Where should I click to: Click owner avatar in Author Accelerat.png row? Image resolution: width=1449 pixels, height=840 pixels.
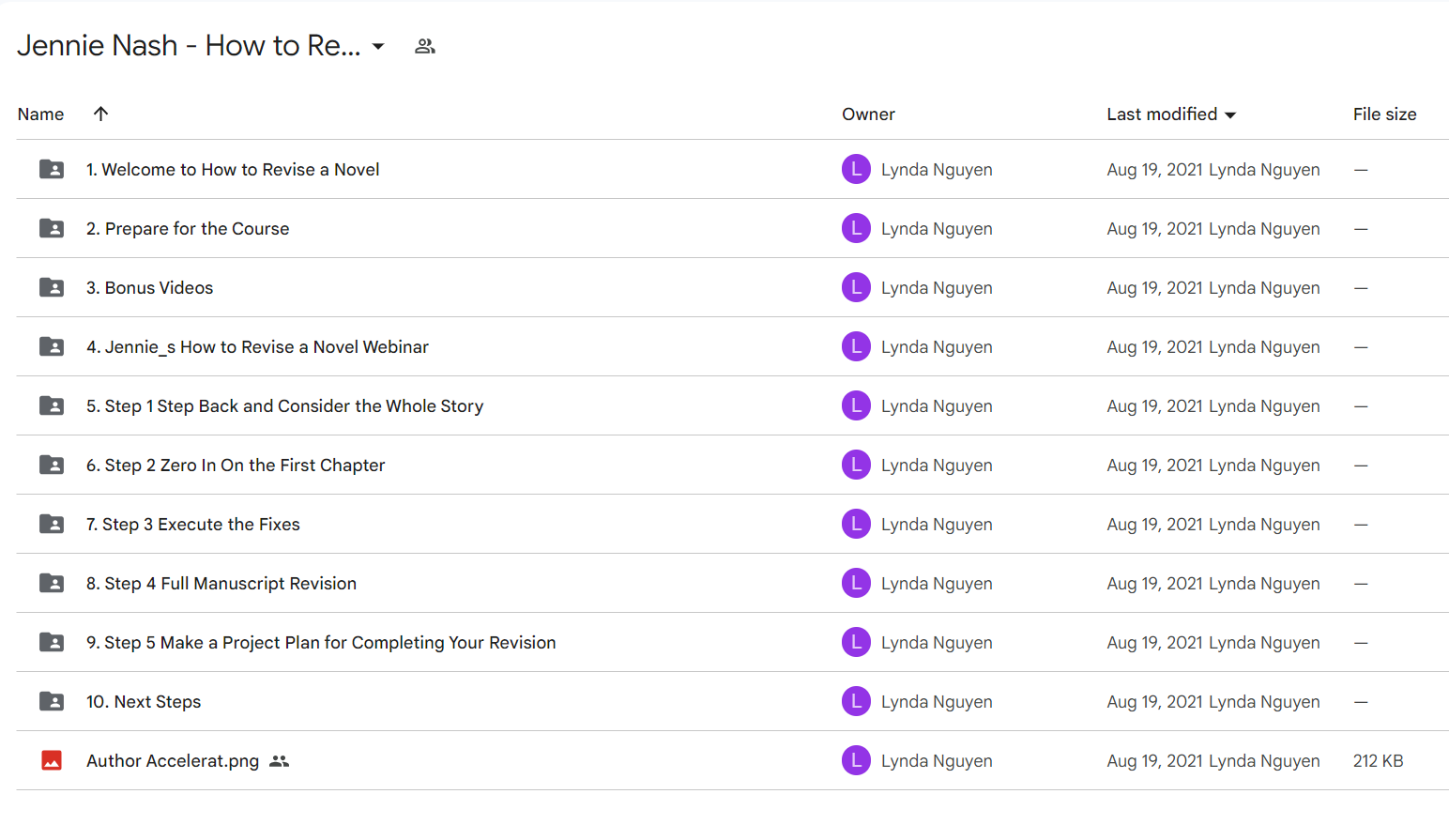(856, 760)
